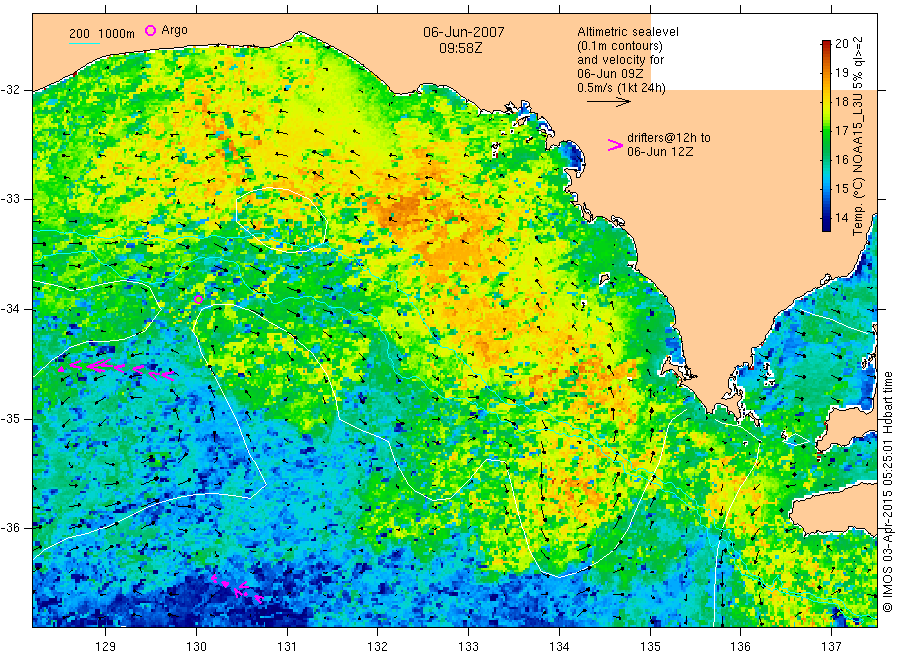The height and width of the screenshot is (660, 900).
Task: Click the 'drifters@12h to' text
Action: click(669, 138)
